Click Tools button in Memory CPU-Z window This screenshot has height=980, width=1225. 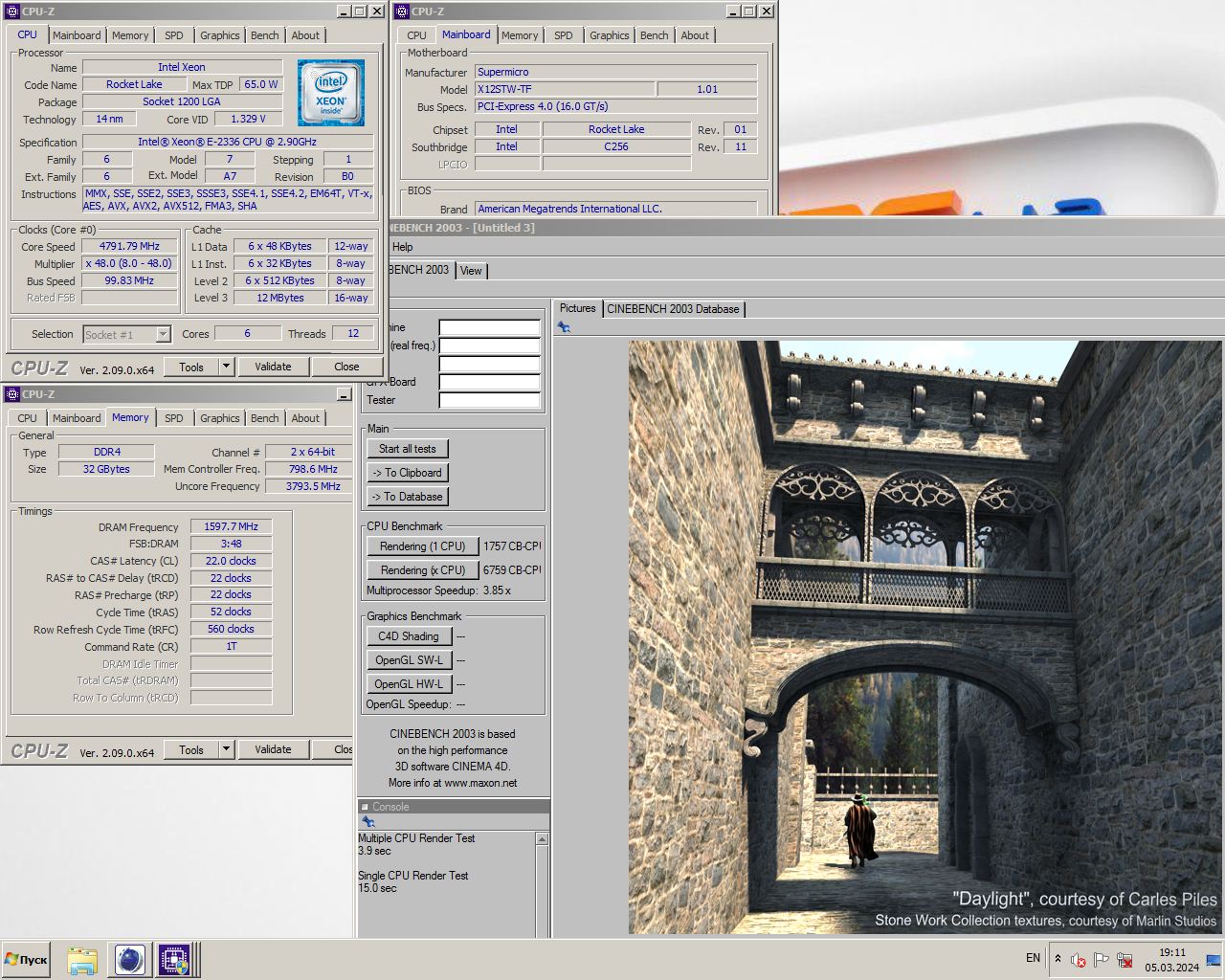[x=191, y=749]
